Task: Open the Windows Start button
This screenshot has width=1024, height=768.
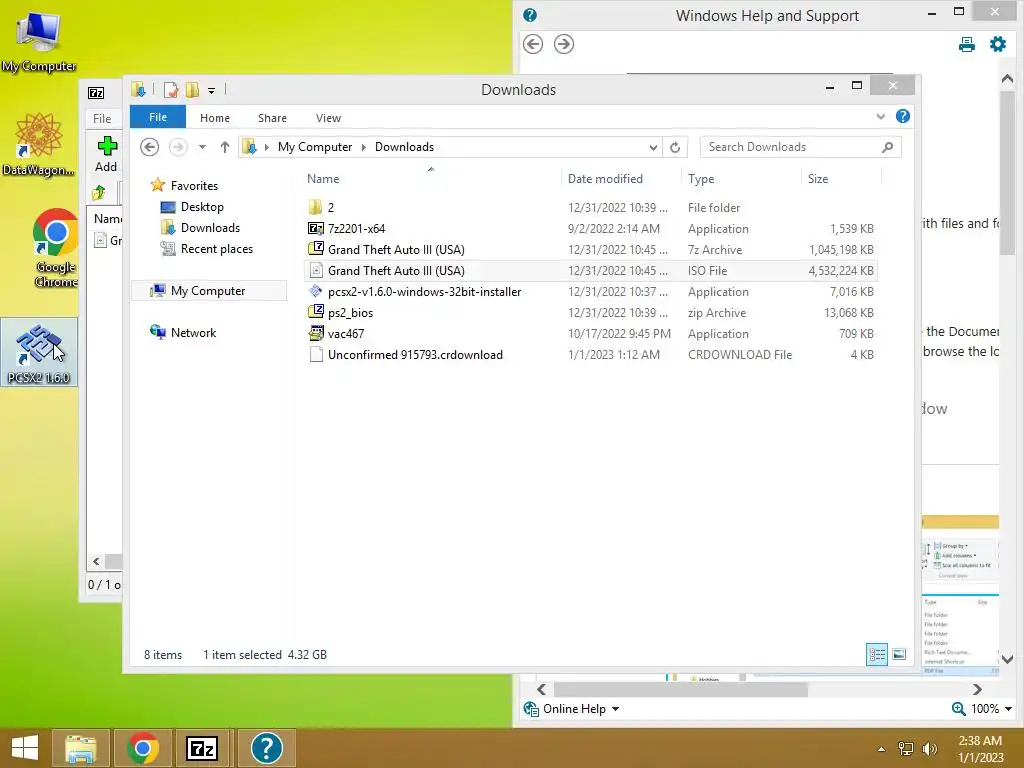Action: pos(25,748)
